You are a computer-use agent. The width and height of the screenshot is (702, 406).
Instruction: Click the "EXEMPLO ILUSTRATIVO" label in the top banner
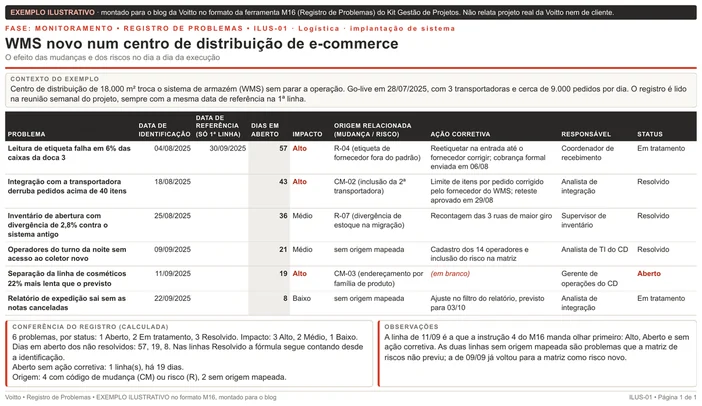point(52,13)
